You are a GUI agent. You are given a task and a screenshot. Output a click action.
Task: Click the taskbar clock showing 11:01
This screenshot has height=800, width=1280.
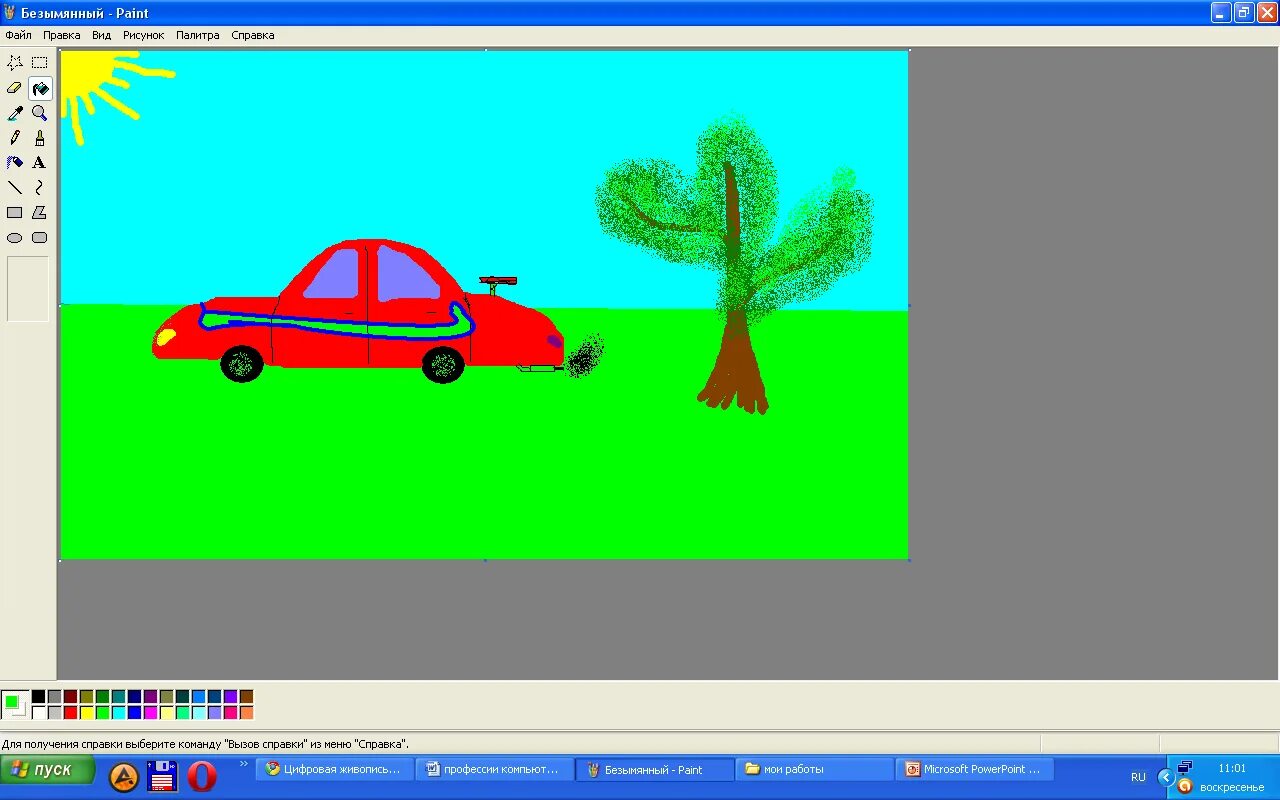pyautogui.click(x=1232, y=768)
